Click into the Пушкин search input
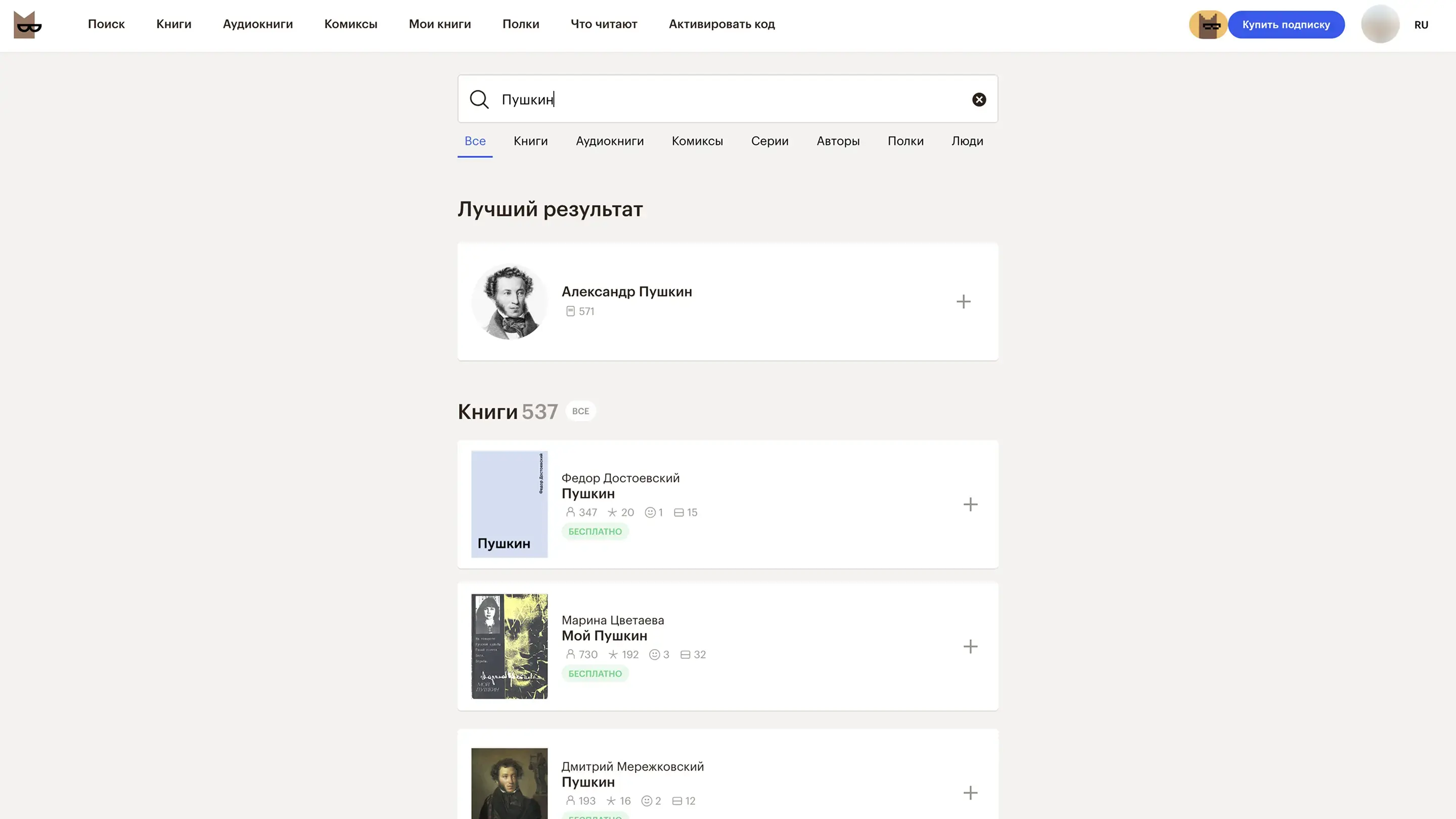Image resolution: width=1456 pixels, height=819 pixels. tap(729, 100)
